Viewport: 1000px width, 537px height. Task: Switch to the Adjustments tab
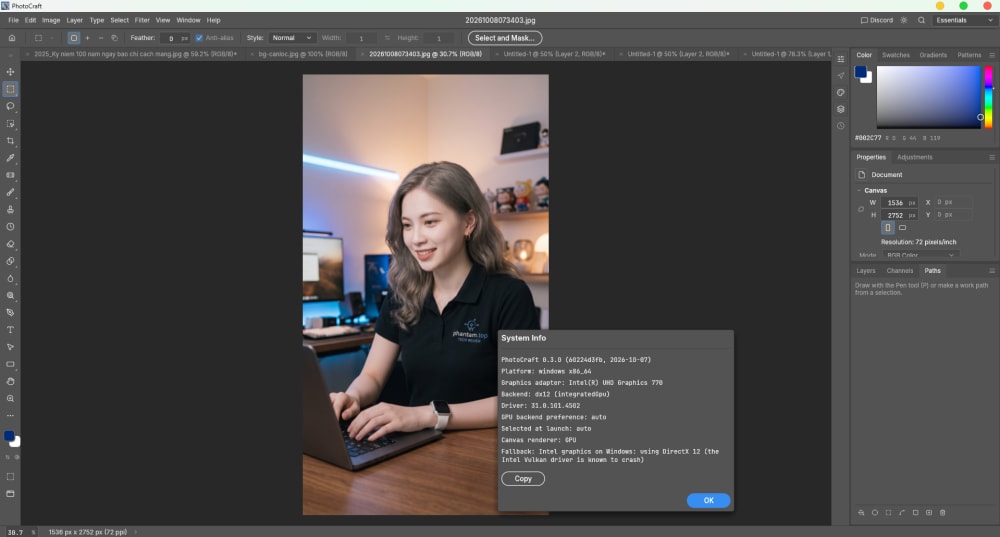pyautogui.click(x=915, y=158)
